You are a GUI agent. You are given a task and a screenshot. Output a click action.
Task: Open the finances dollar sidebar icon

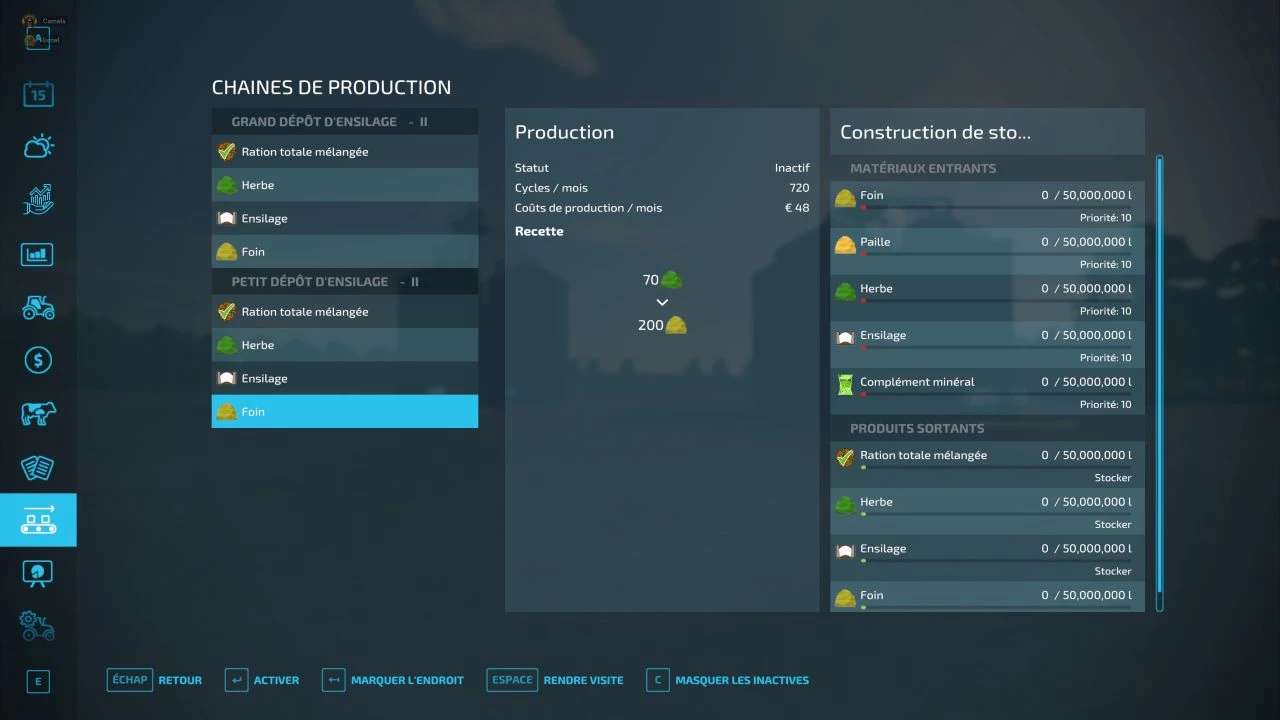pos(38,360)
